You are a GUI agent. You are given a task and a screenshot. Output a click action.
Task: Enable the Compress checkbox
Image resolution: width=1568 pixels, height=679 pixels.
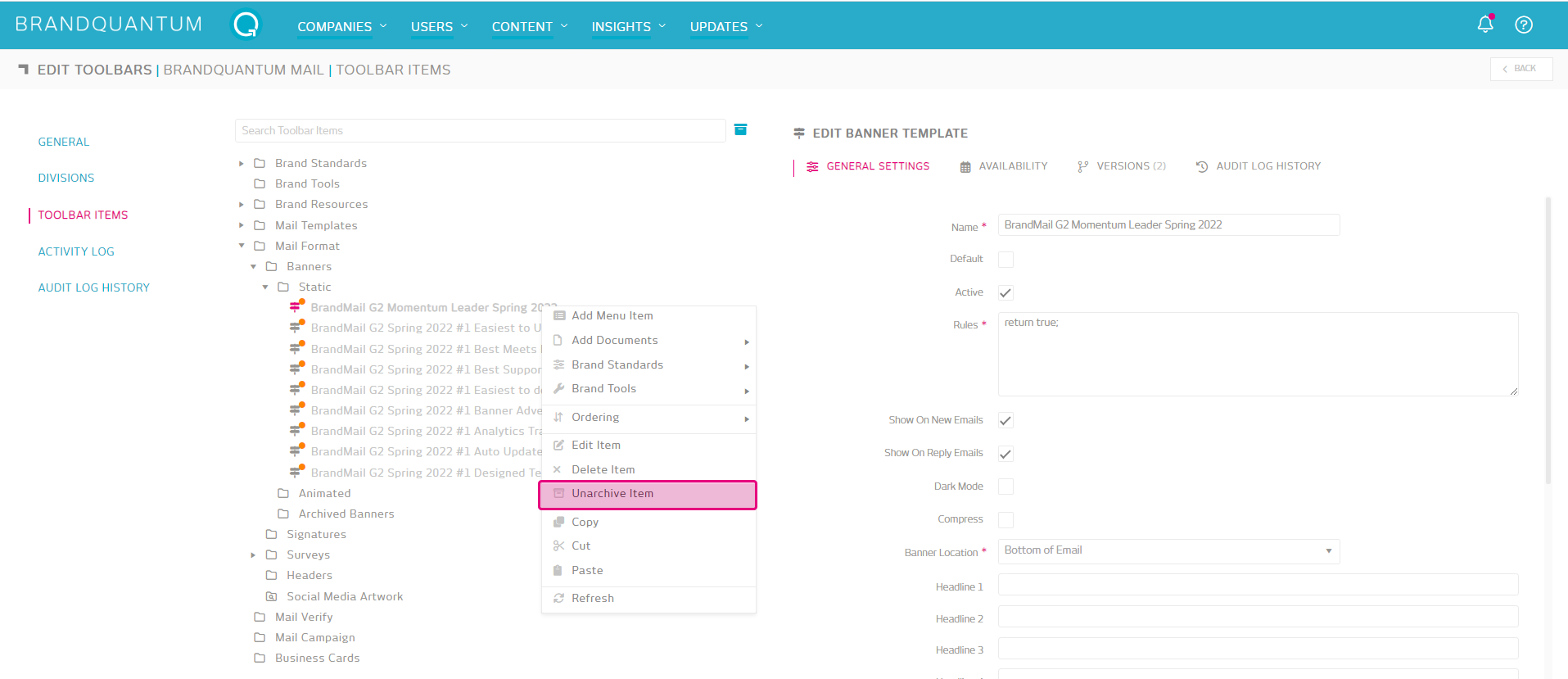click(x=1005, y=519)
